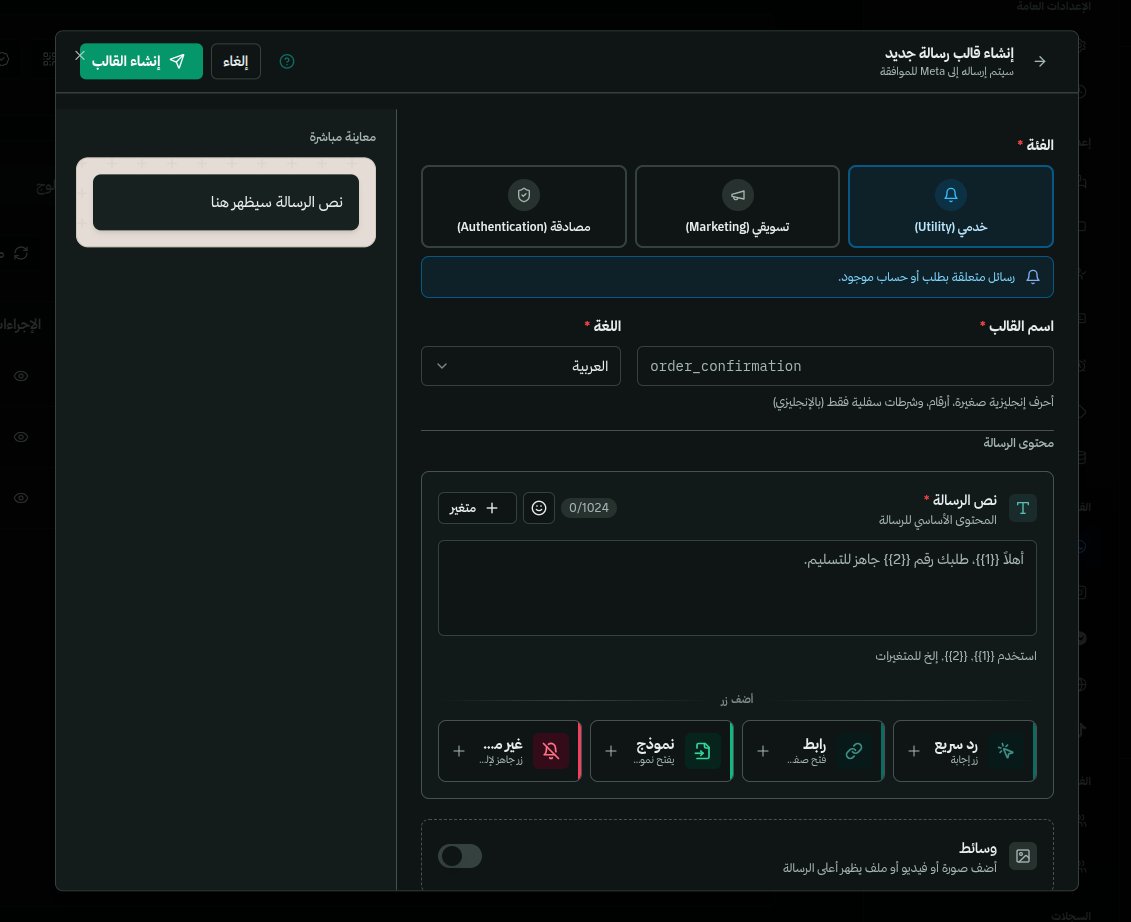1131x922 pixels.
Task: Click the banner text رسائل متعلقة بطلب أو حساب موجود
Action: click(926, 277)
